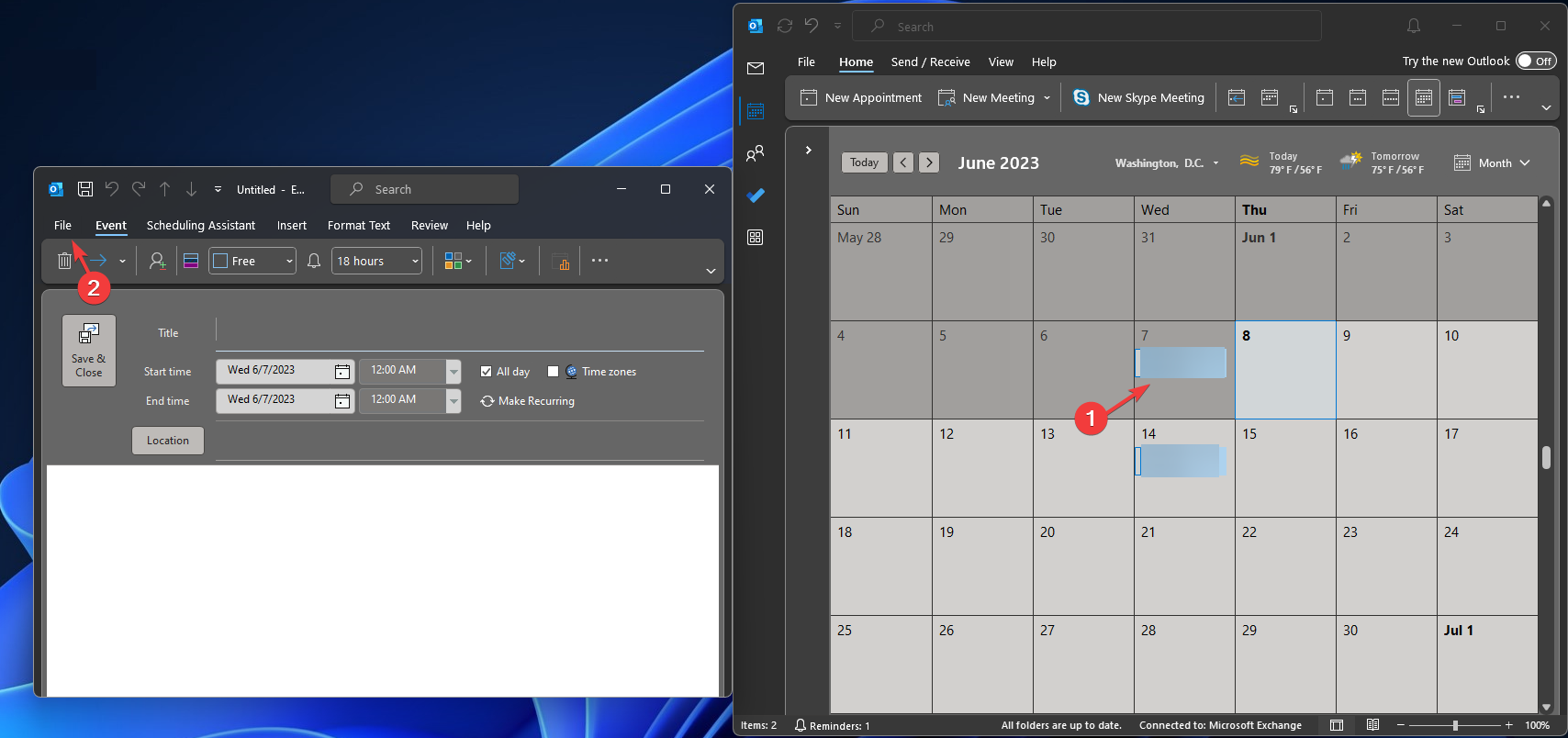Open the More Apps grid in Outlook sidebar

756,238
